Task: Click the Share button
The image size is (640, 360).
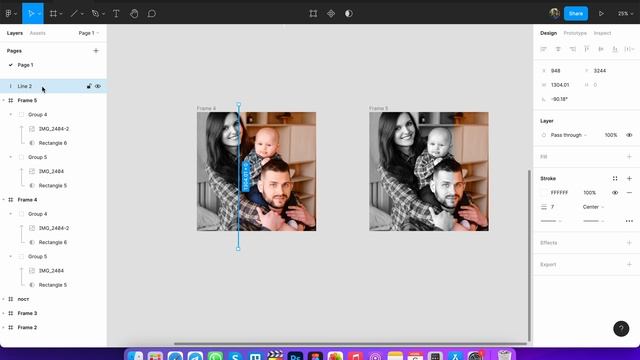Action: 576,13
